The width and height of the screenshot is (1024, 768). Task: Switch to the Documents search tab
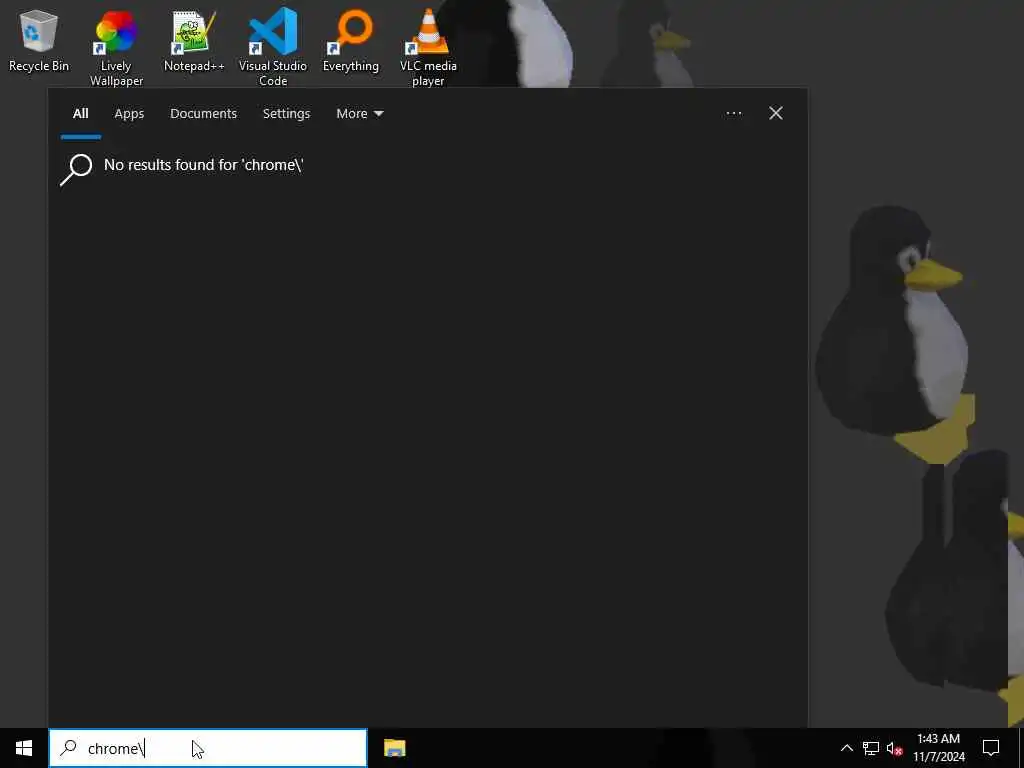point(203,114)
